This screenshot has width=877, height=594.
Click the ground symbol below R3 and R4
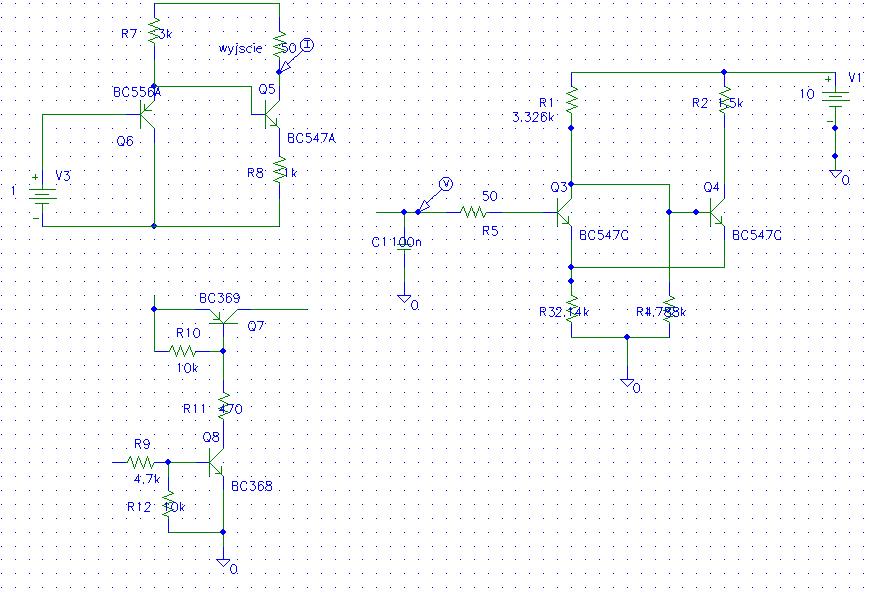(x=627, y=383)
